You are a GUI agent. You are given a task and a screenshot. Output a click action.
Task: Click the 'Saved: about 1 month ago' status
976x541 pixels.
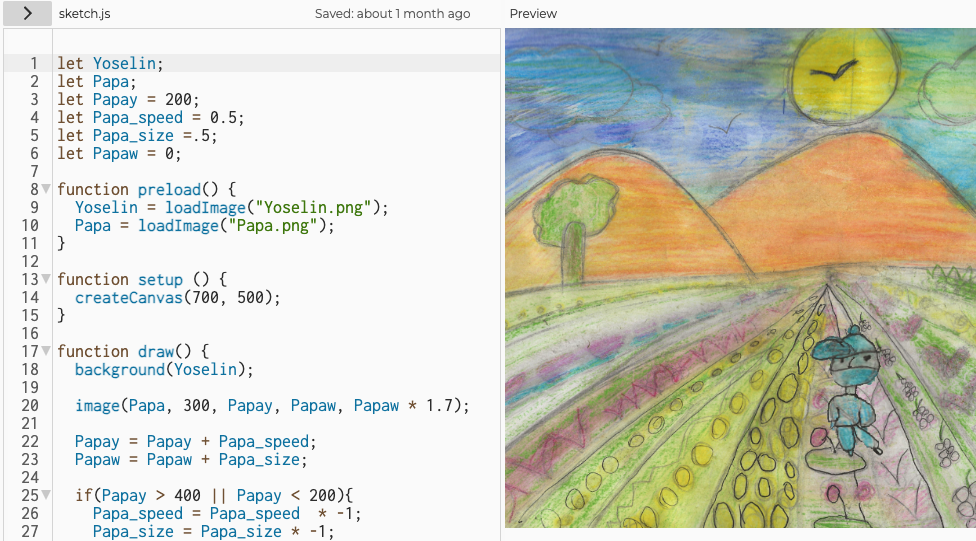(392, 14)
